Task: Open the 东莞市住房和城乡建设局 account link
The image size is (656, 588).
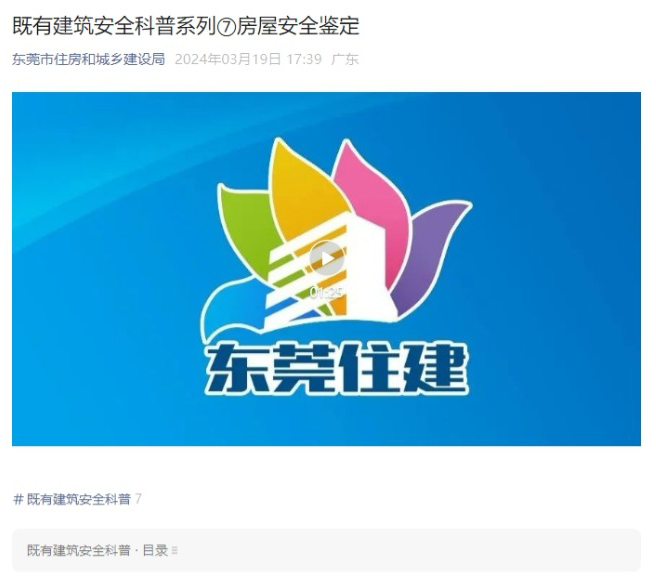Action: (x=89, y=59)
